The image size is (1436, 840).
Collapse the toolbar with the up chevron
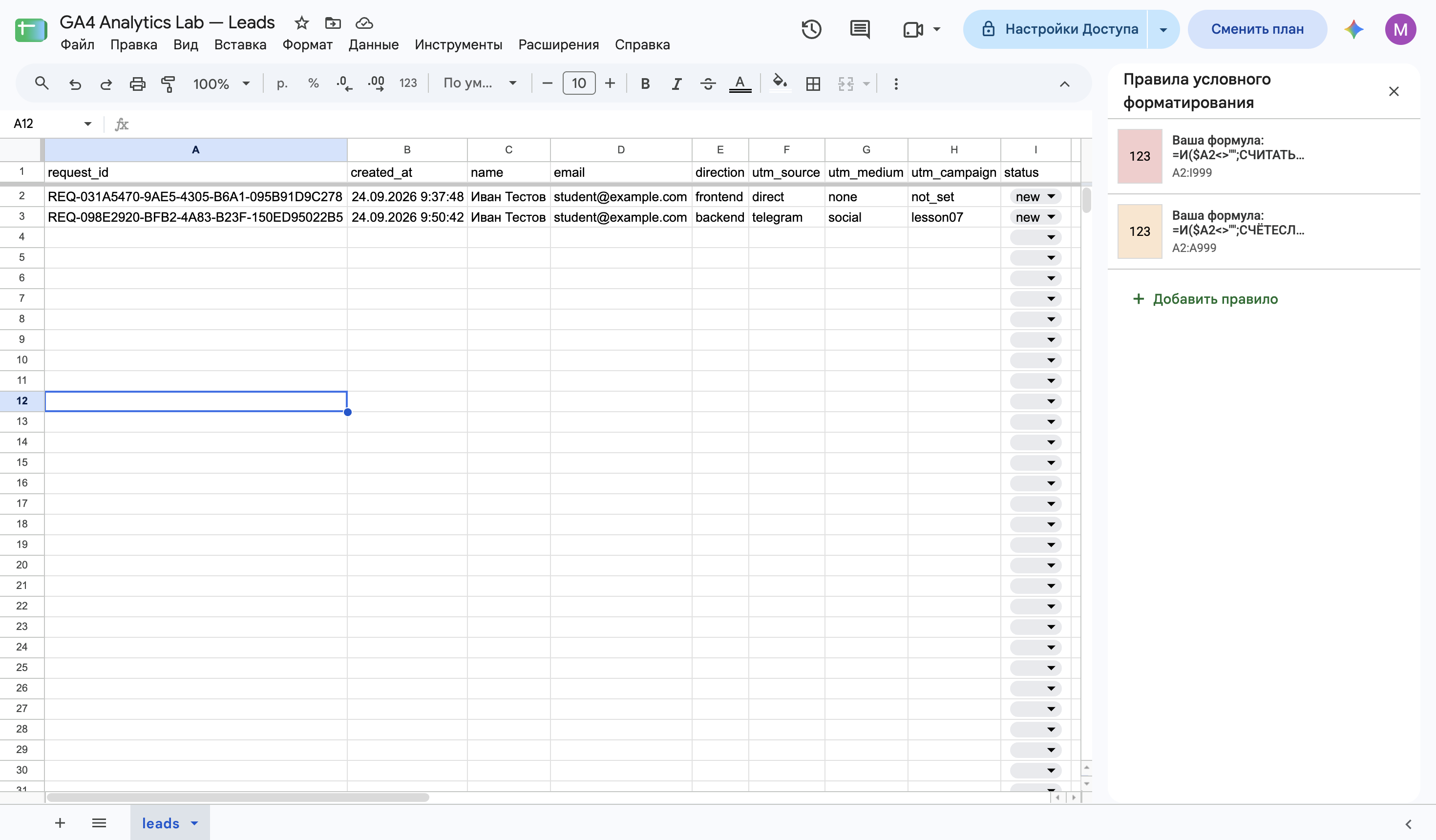(1064, 84)
